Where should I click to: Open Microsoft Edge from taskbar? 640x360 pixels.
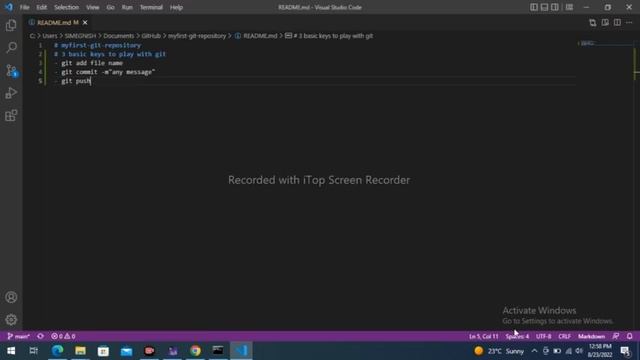(57, 351)
